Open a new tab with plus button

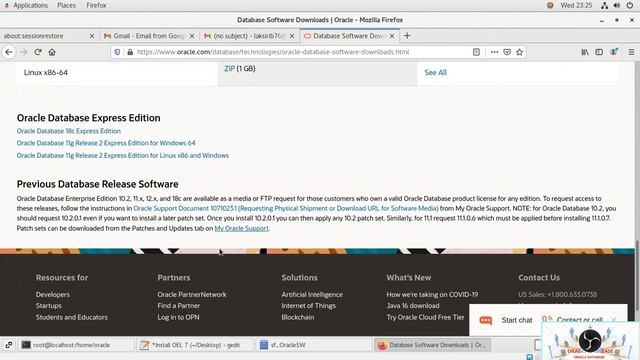point(407,36)
